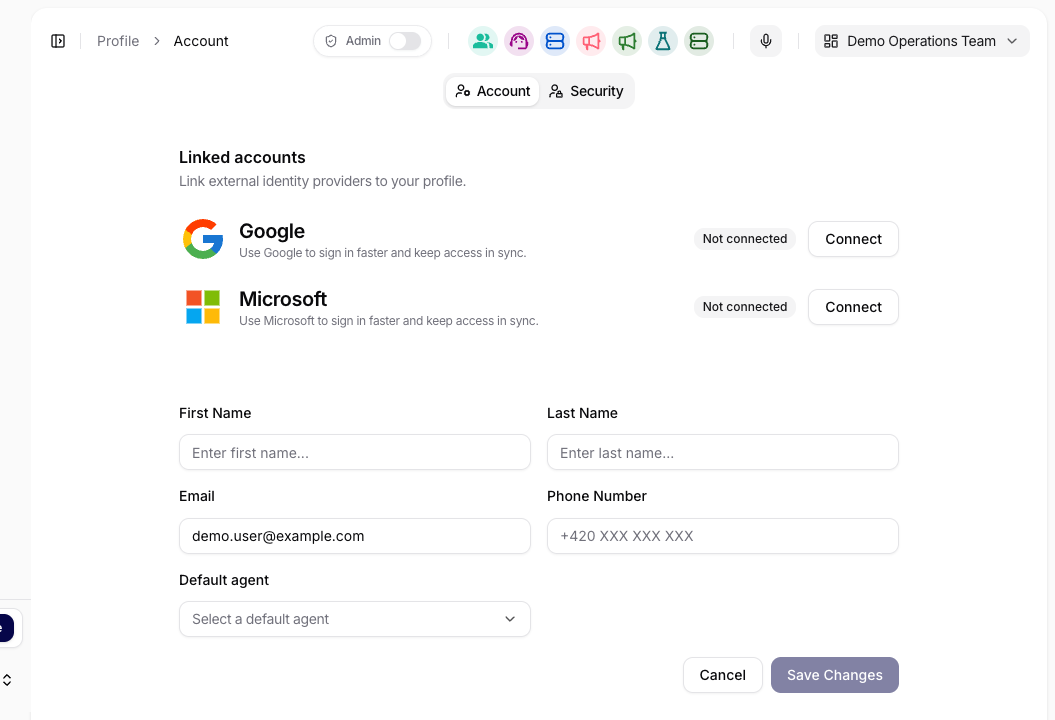Click Save Changes button
The width and height of the screenshot is (1055, 720).
coord(835,675)
